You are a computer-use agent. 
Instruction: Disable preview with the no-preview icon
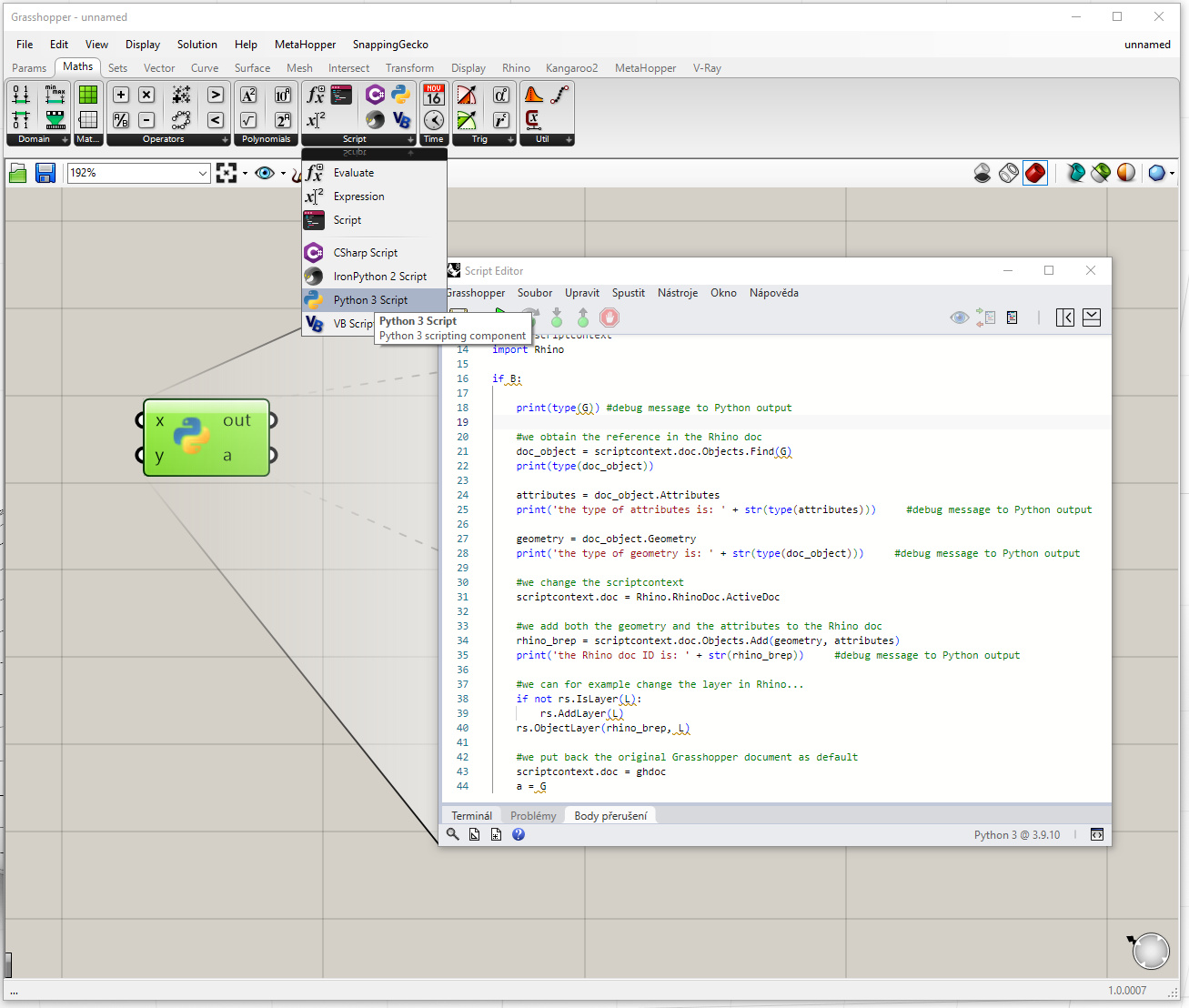982,173
